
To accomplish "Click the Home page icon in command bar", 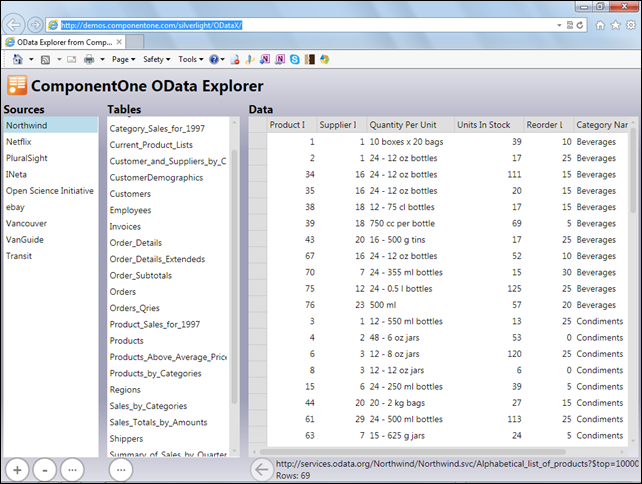I will [x=18, y=59].
